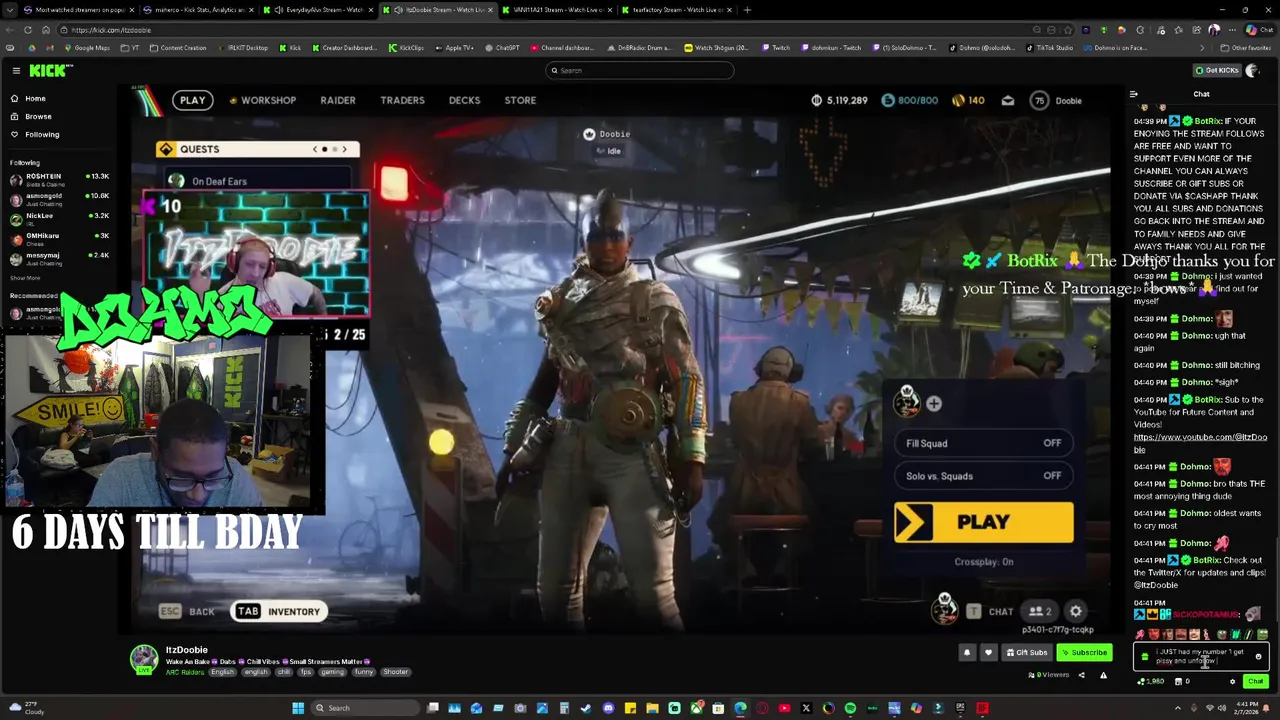Open the Windows Start menu
1280x720 pixels.
(298, 708)
